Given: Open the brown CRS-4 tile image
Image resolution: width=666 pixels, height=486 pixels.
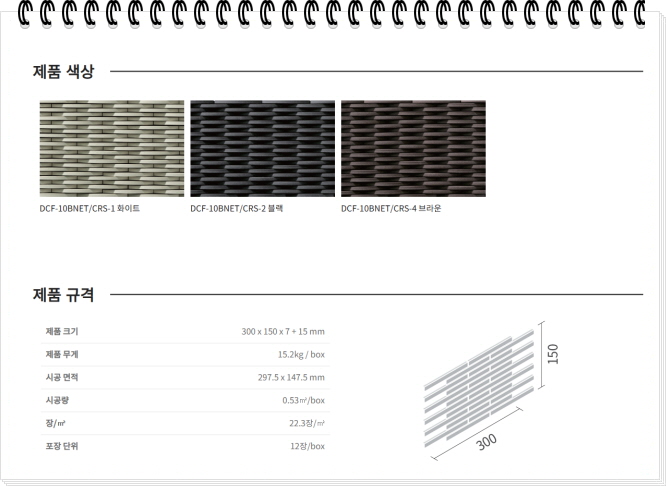Looking at the screenshot, I should pos(413,148).
